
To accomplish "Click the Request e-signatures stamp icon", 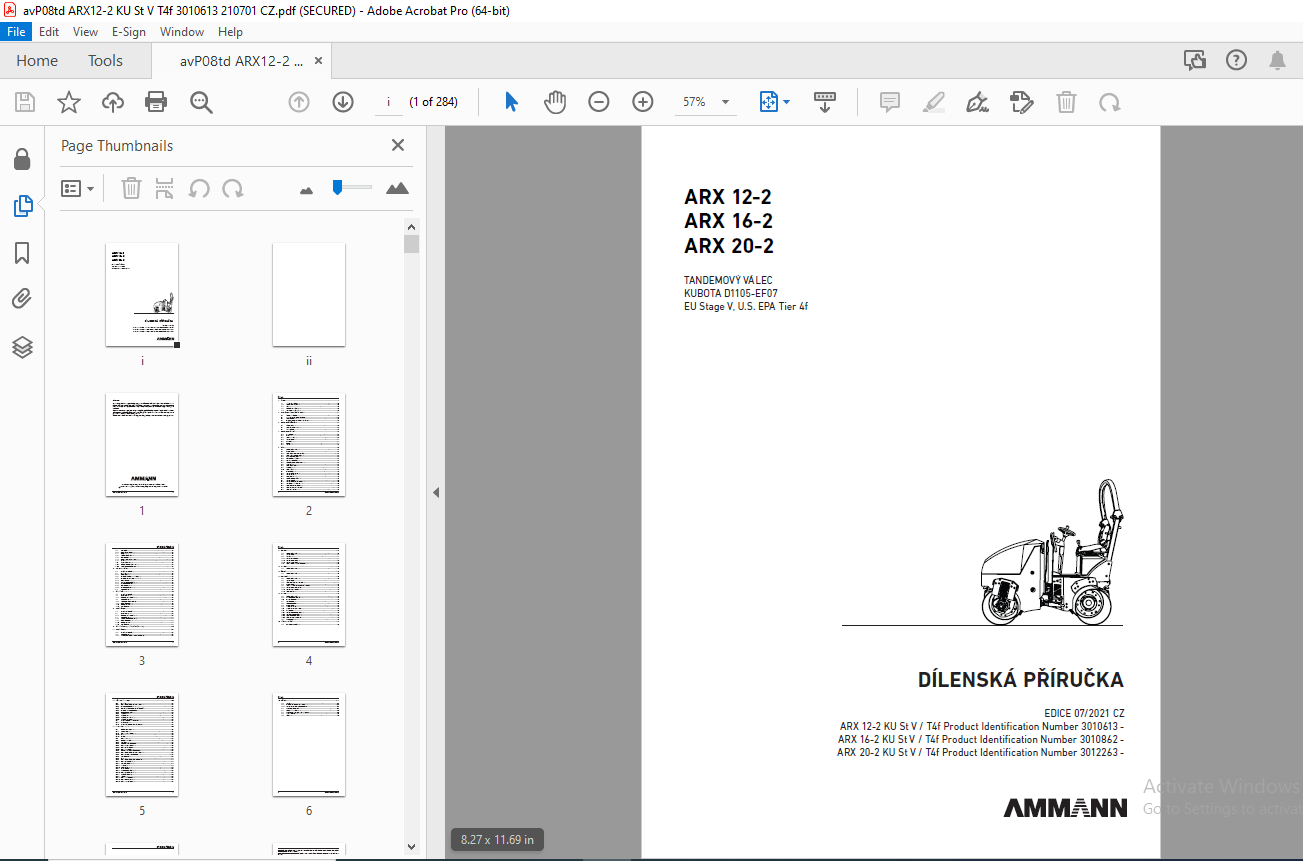I will [1021, 102].
